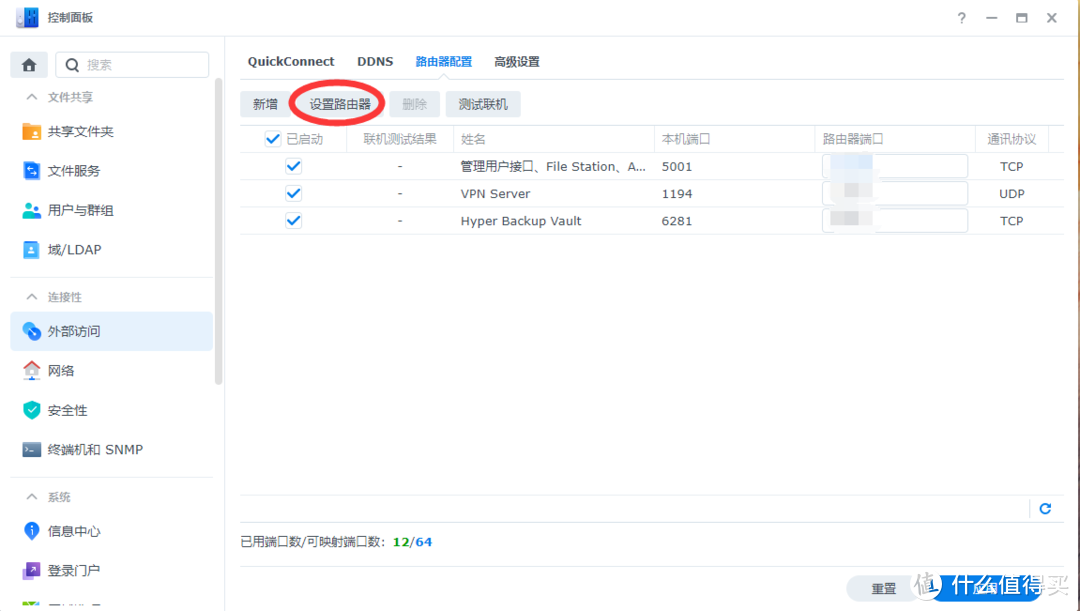The image size is (1080, 611).
Task: Select the 管理用户接口、File Station row name
Action: [x=553, y=166]
